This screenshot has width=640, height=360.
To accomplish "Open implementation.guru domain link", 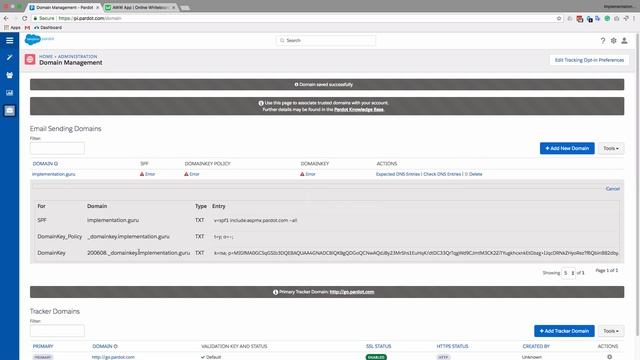I will point(53,174).
